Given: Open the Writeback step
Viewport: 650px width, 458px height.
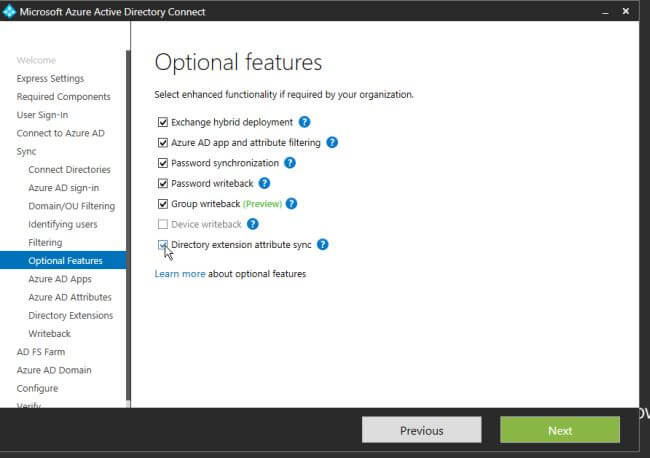Looking at the screenshot, I should click(x=49, y=334).
